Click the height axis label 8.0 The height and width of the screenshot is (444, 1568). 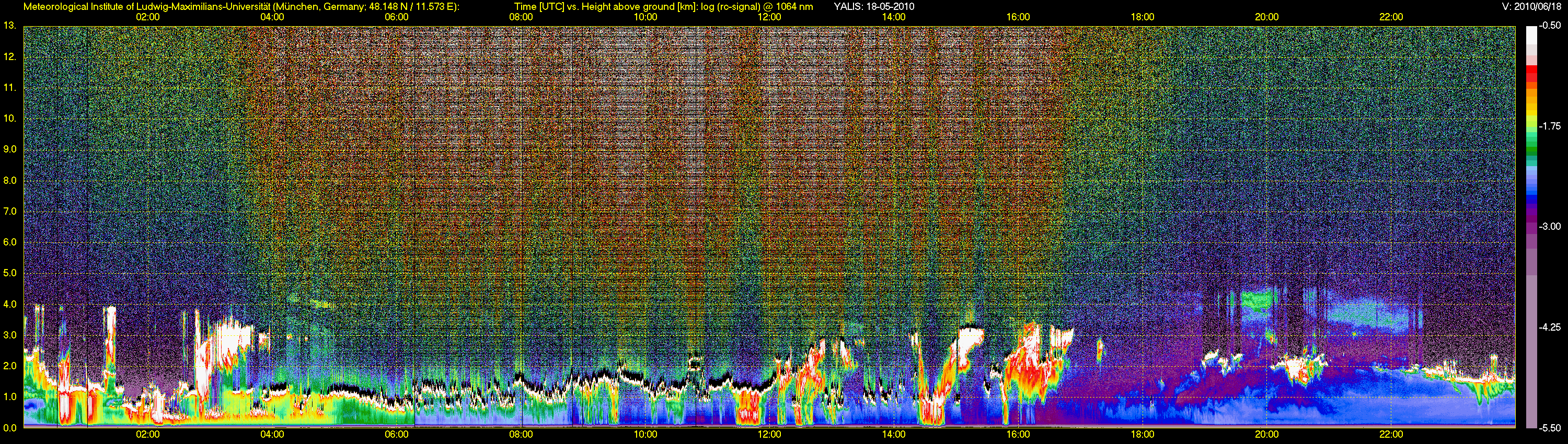[10, 181]
